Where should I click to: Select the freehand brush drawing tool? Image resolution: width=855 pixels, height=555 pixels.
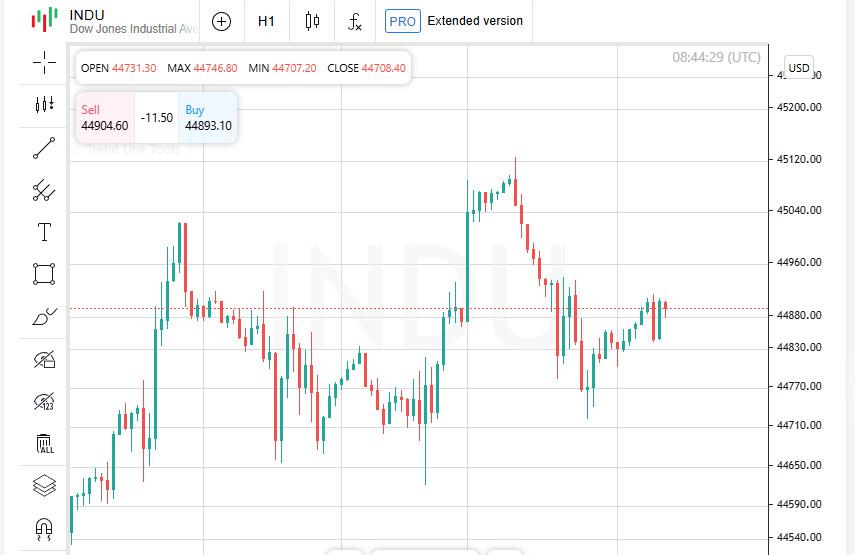pos(44,317)
